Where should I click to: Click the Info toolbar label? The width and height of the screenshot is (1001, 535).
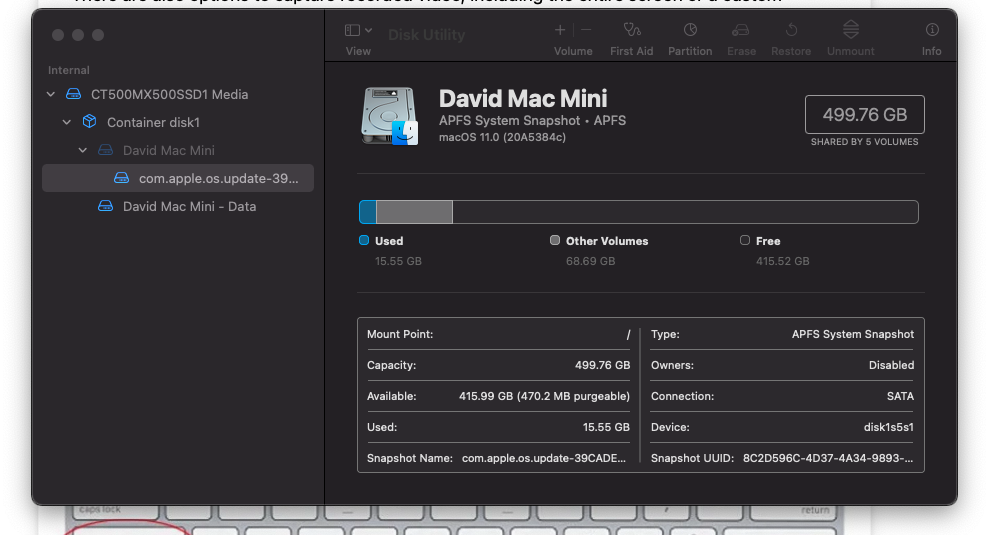[x=931, y=51]
